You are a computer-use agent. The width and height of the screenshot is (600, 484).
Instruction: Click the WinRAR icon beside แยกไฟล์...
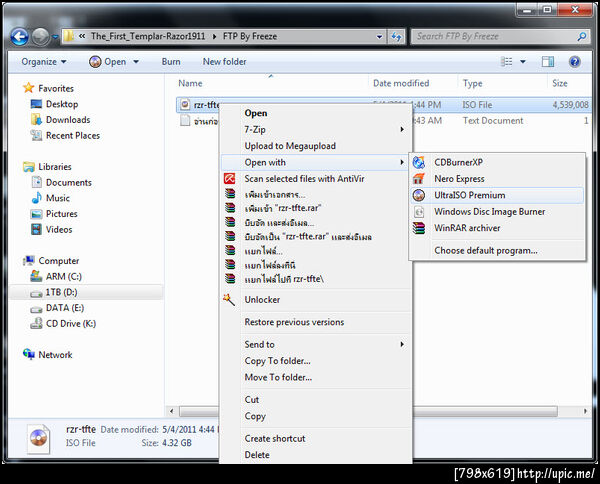(x=230, y=251)
